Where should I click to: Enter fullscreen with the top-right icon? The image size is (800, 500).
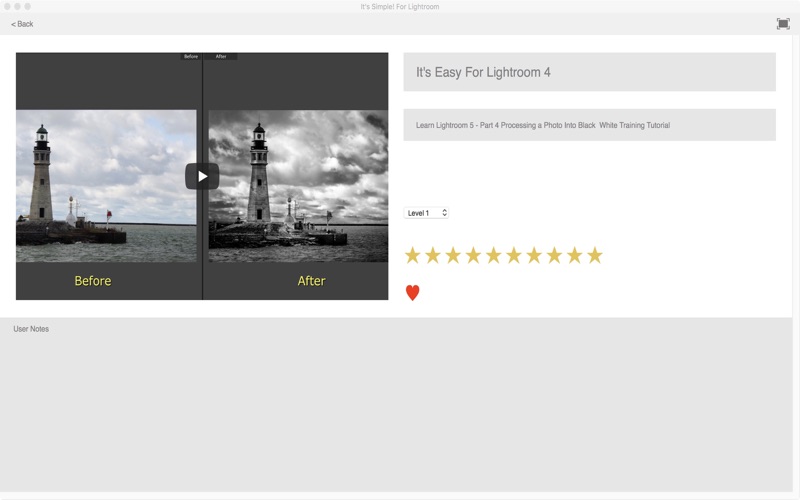coord(783,24)
